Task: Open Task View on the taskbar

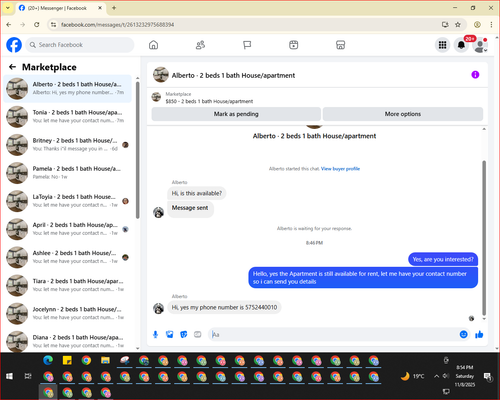Action: click(x=28, y=376)
